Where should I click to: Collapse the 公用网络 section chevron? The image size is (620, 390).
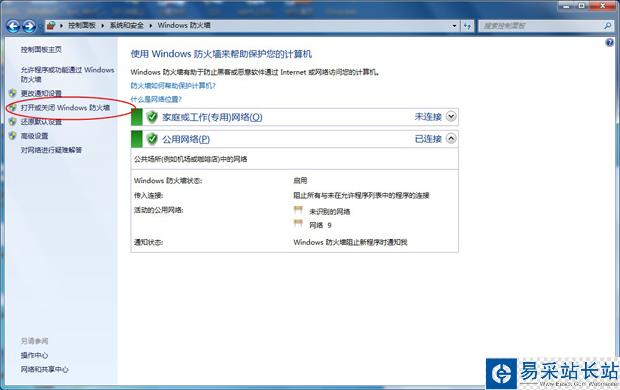coord(451,138)
